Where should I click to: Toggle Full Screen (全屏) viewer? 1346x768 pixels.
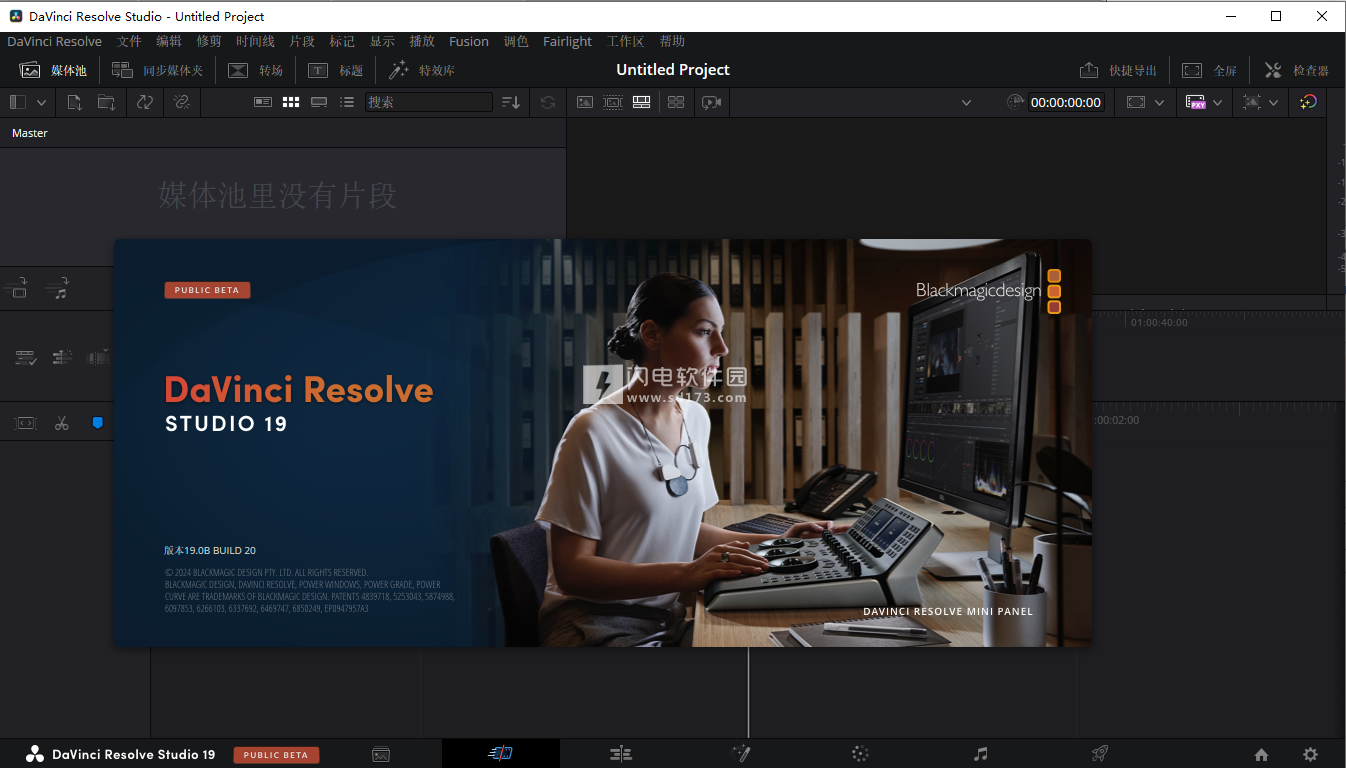(1209, 70)
